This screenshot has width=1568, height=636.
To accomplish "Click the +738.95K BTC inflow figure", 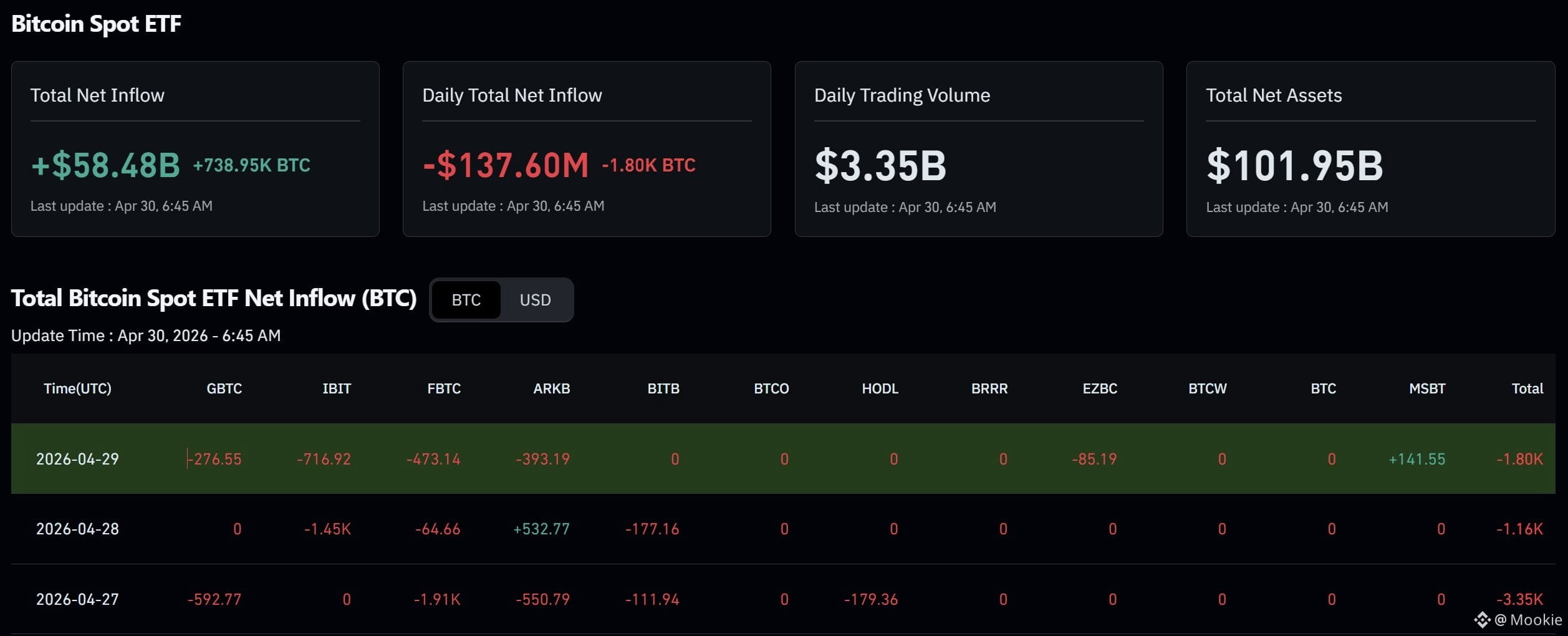I will pyautogui.click(x=251, y=165).
